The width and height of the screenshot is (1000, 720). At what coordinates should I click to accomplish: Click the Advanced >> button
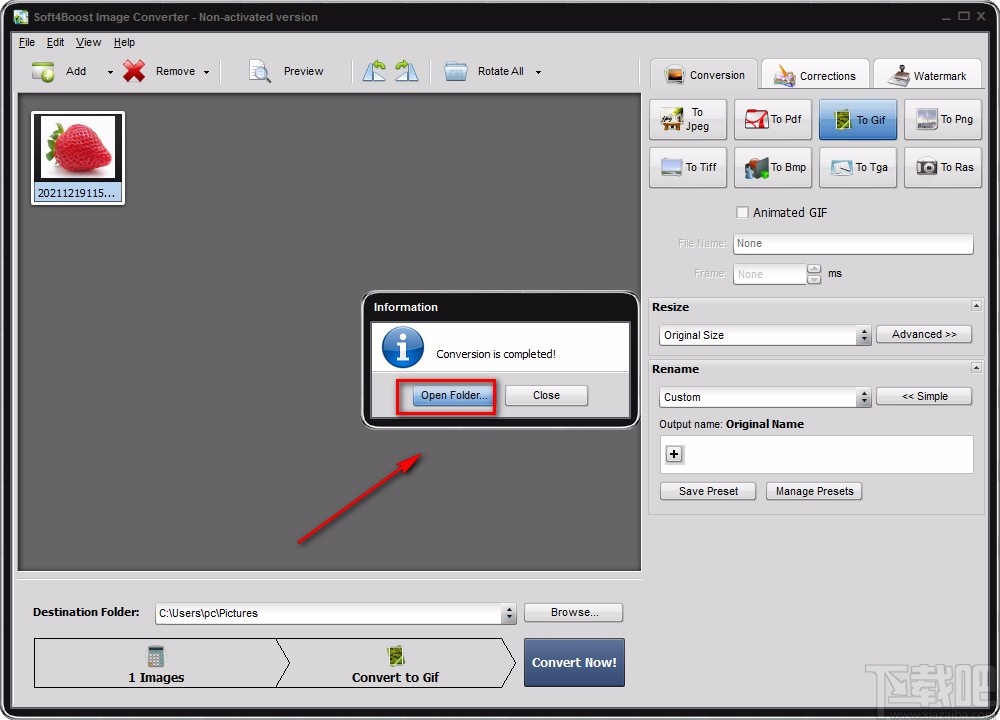click(924, 334)
